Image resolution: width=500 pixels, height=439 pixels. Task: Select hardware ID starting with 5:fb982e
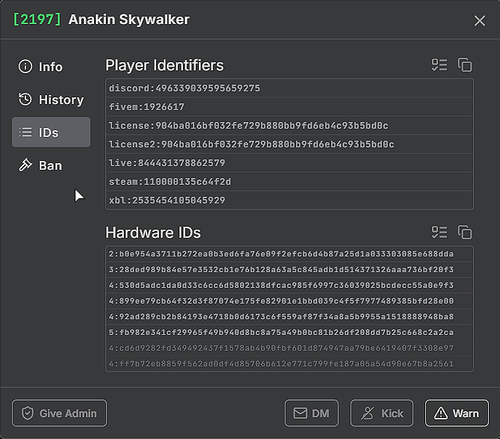(289, 332)
